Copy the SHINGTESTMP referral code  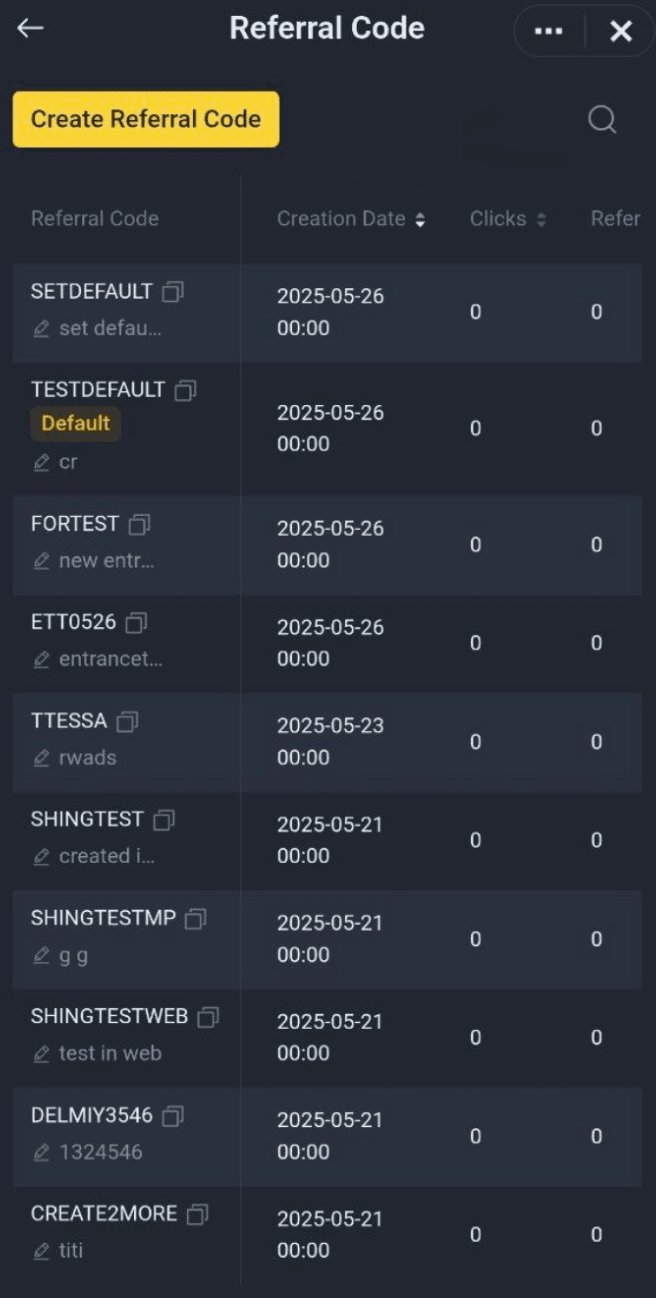tap(196, 918)
